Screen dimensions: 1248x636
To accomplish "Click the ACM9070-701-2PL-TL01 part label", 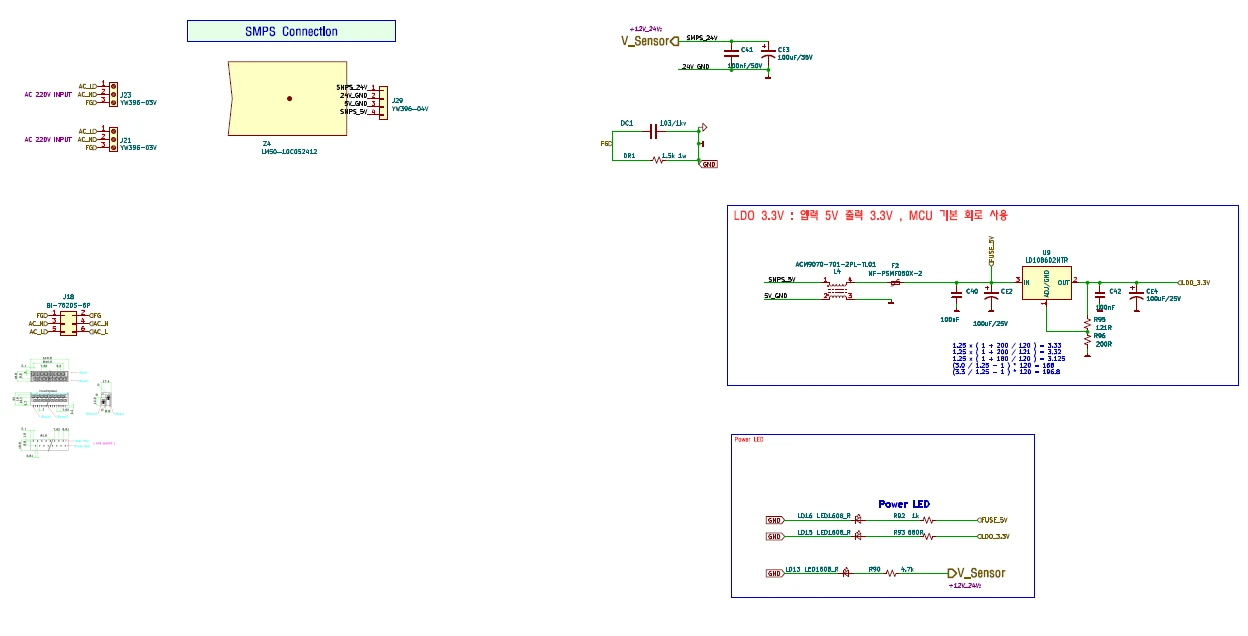I will (x=836, y=264).
